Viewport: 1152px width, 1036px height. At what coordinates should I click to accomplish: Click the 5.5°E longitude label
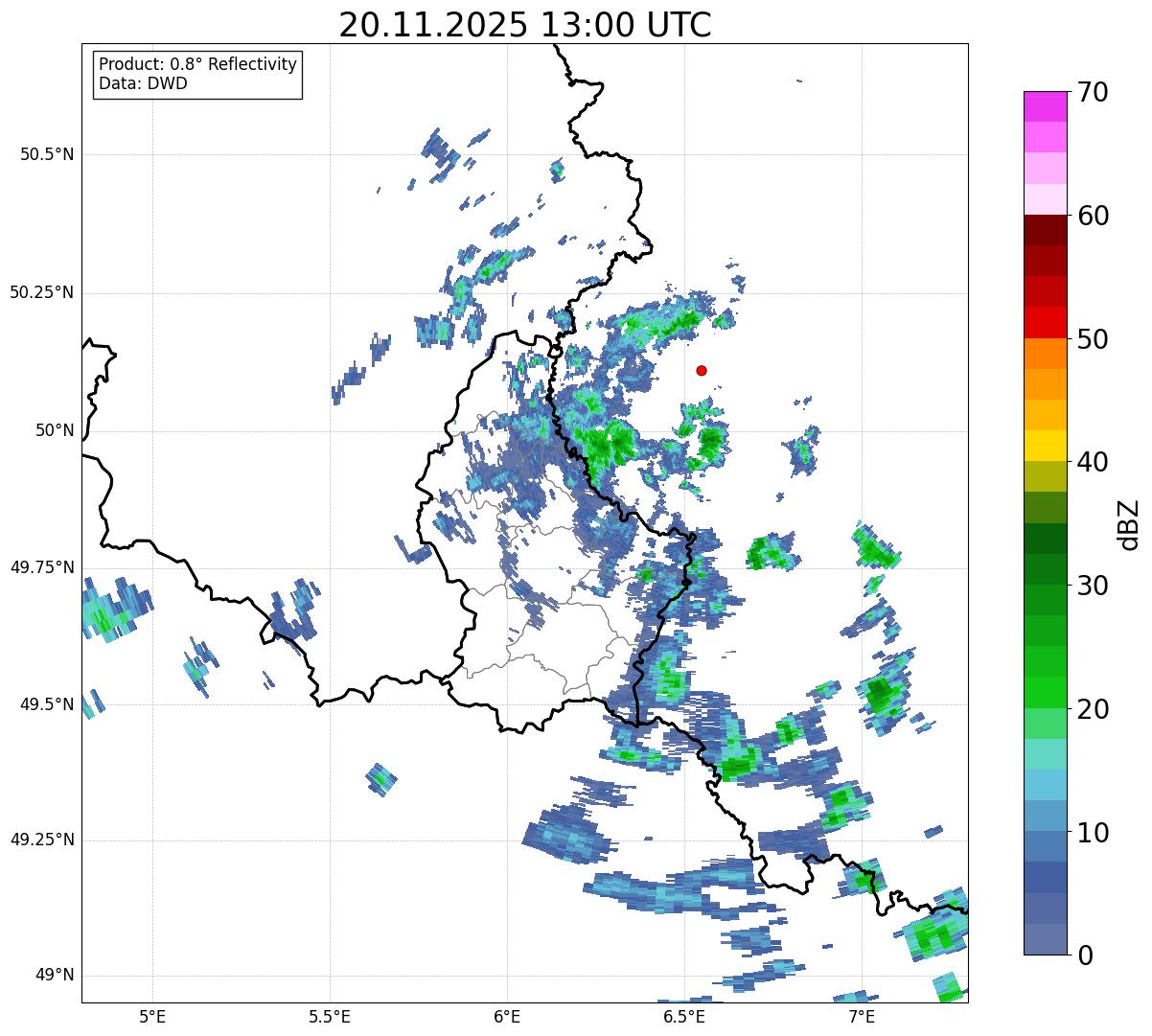[x=330, y=1016]
